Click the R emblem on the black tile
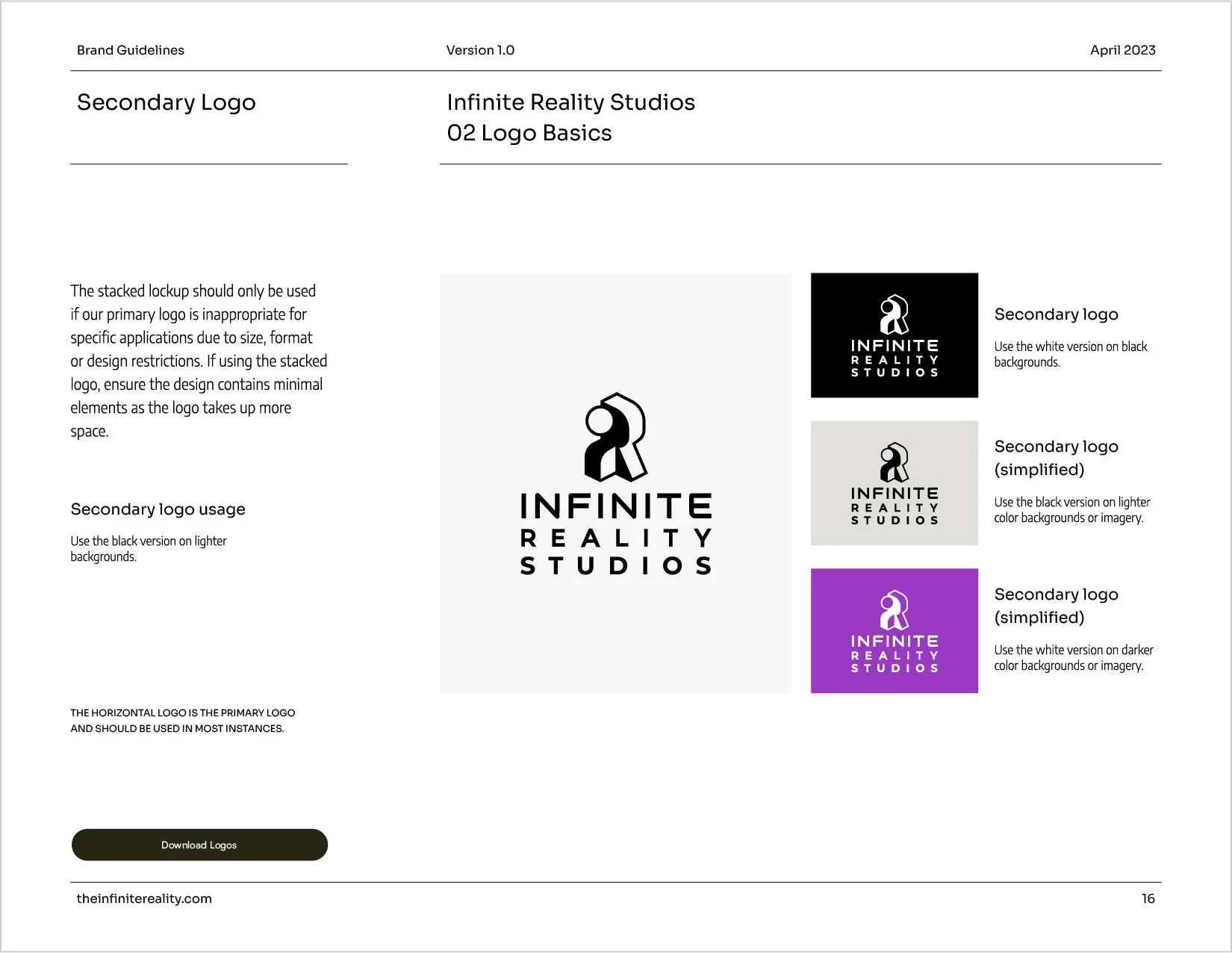This screenshot has height=953, width=1232. tap(895, 315)
